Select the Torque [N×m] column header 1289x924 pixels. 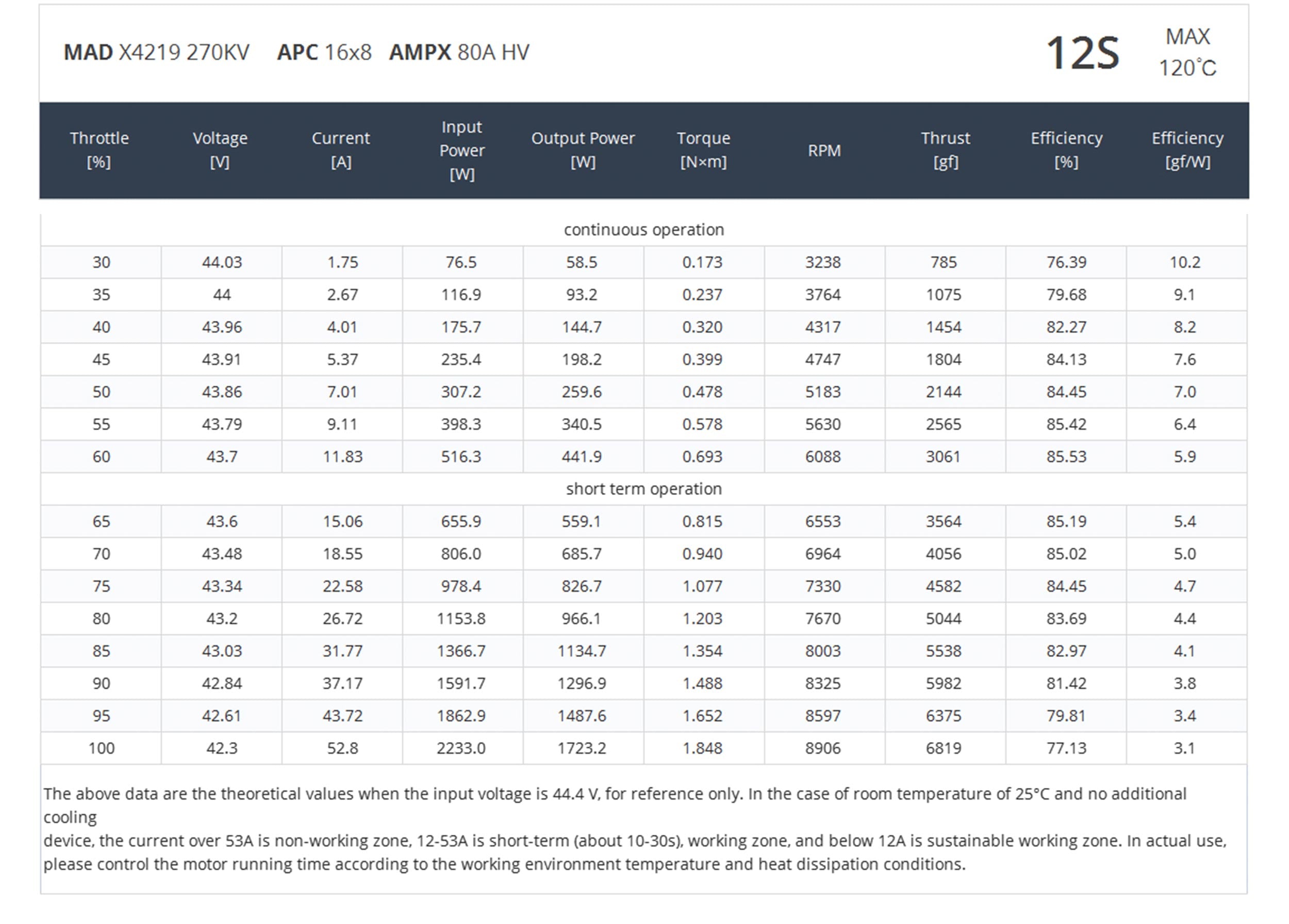(703, 150)
